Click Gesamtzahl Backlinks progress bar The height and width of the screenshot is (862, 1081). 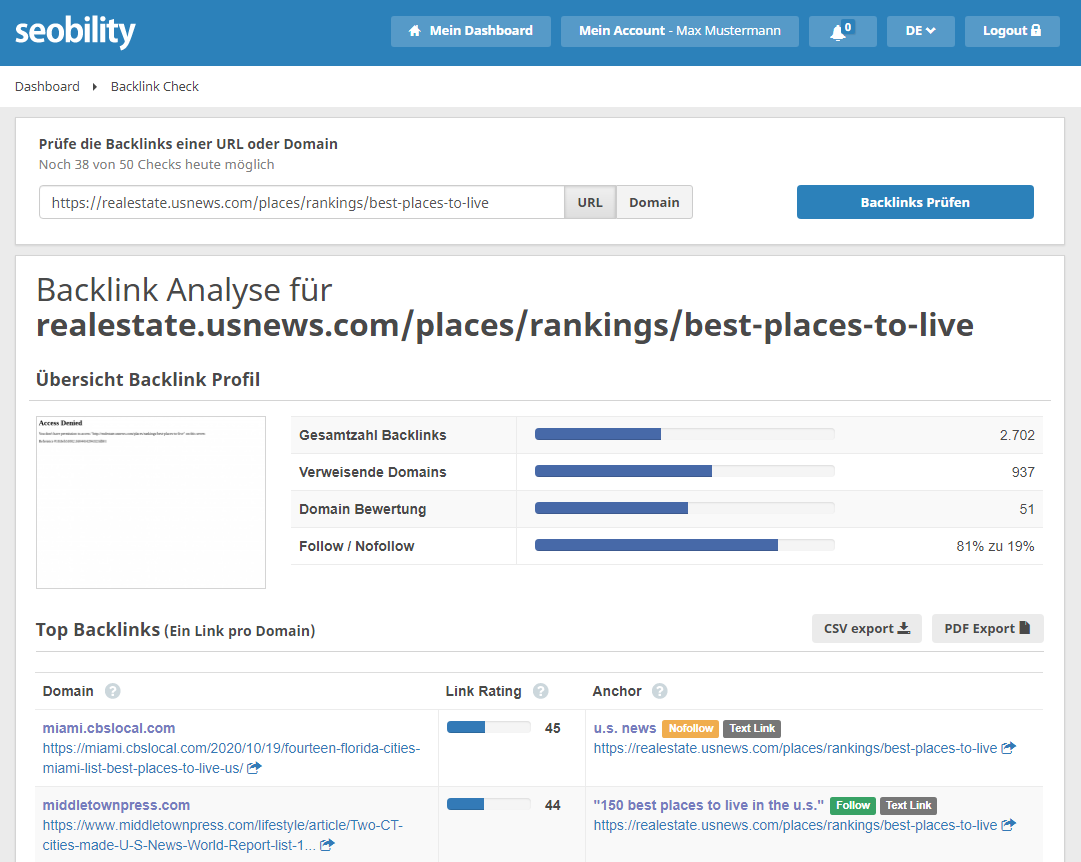pos(685,434)
